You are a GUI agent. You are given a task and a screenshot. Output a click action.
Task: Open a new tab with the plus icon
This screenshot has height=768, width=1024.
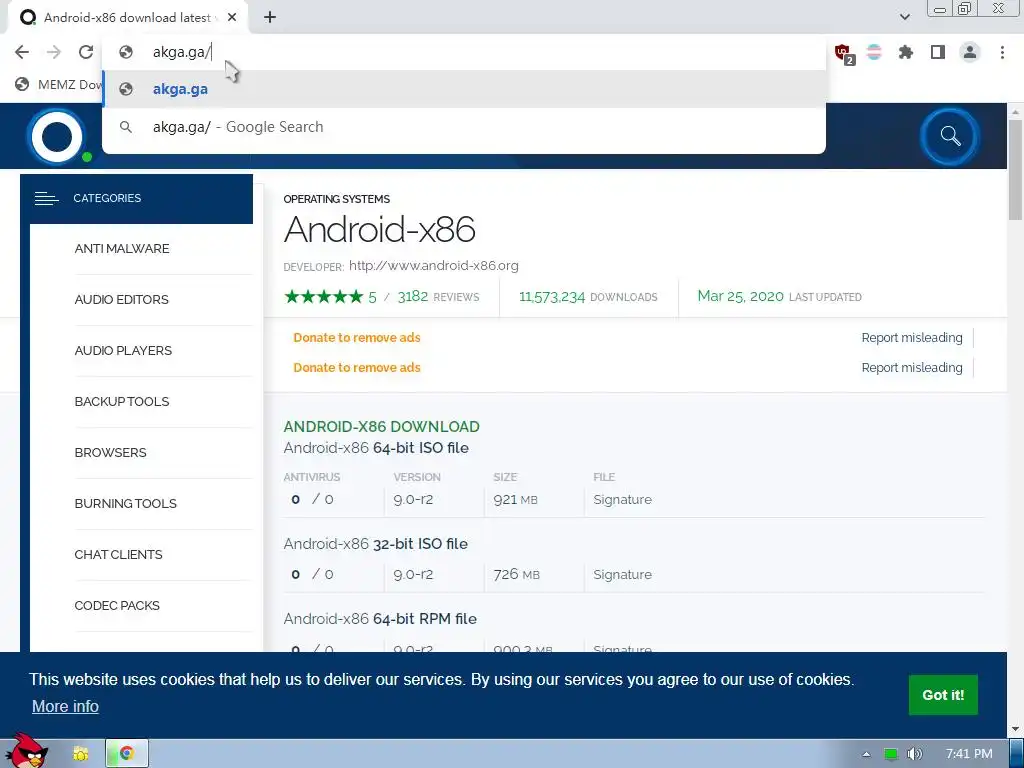[x=270, y=17]
